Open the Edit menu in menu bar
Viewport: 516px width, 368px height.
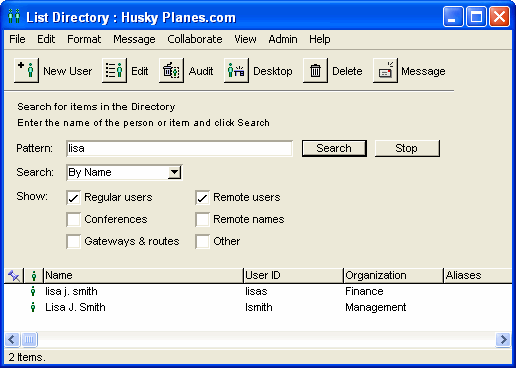click(46, 39)
